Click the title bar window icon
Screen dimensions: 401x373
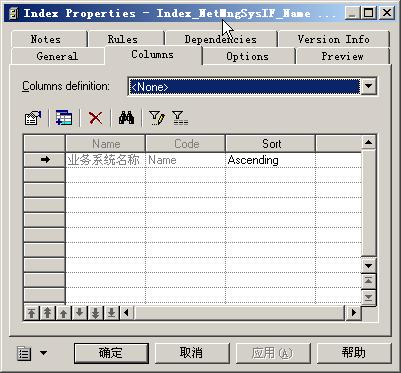13,13
